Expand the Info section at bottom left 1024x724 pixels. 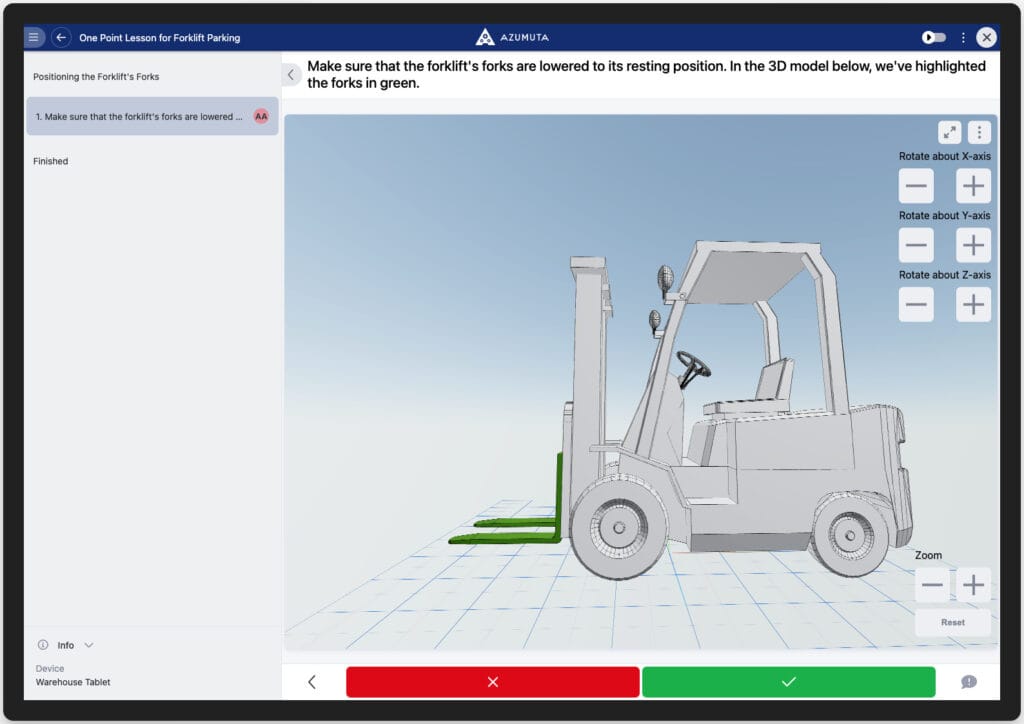coord(66,645)
